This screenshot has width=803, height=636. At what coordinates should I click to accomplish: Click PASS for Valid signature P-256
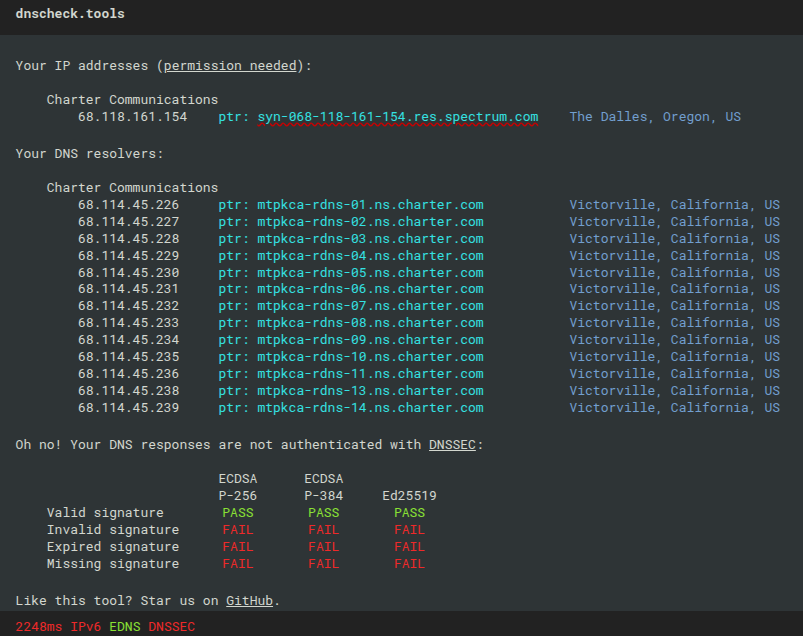238,513
